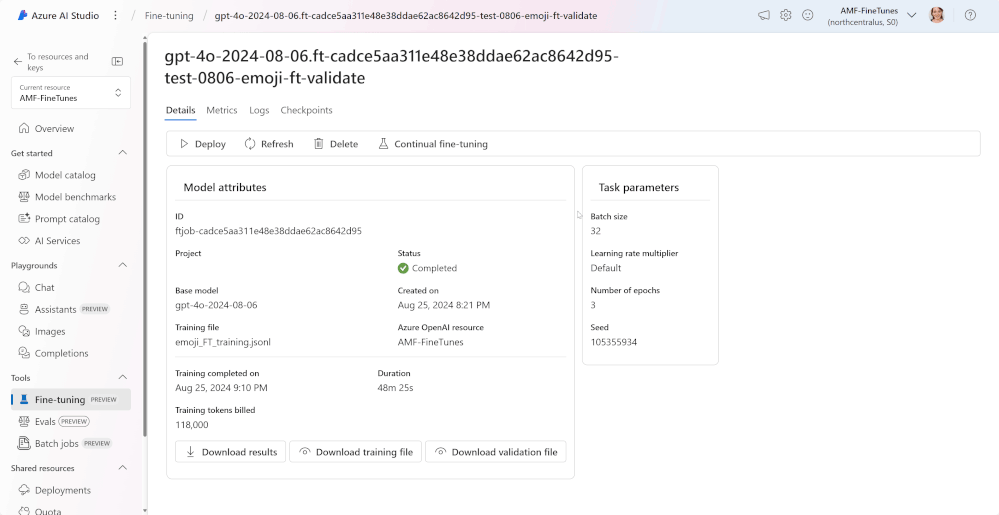Deploy the fine-tuned model
The image size is (999, 515).
pyautogui.click(x=203, y=144)
